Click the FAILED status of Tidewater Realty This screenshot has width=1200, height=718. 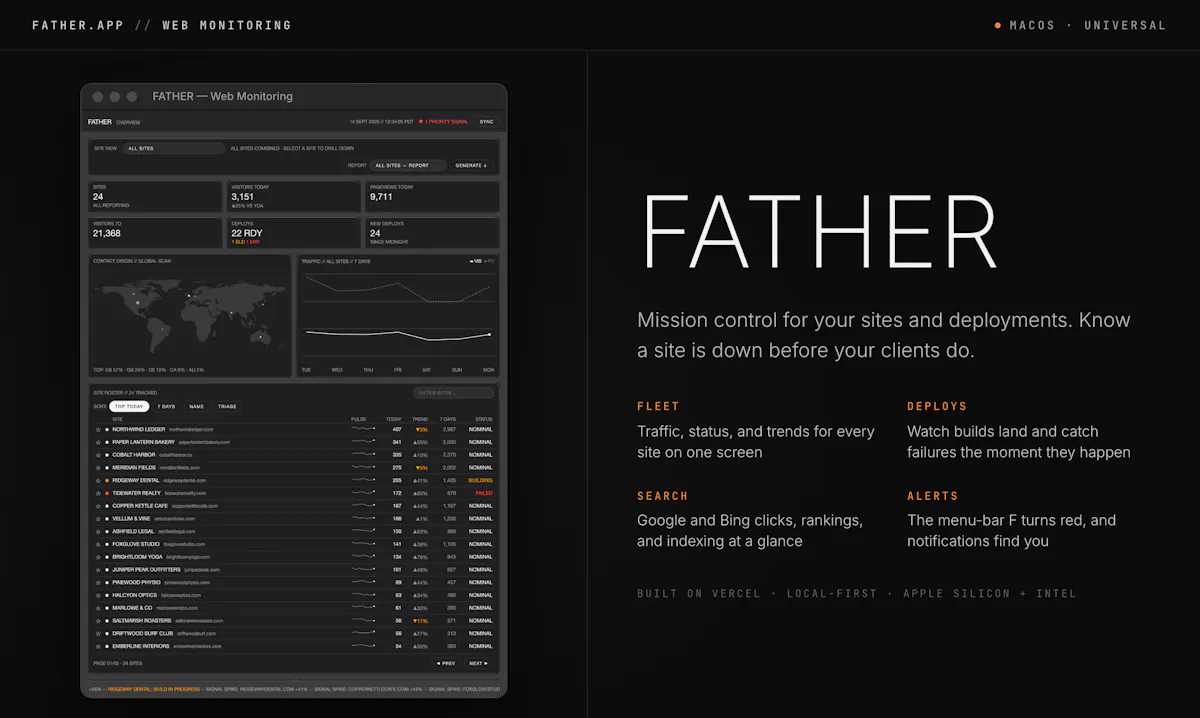point(484,493)
